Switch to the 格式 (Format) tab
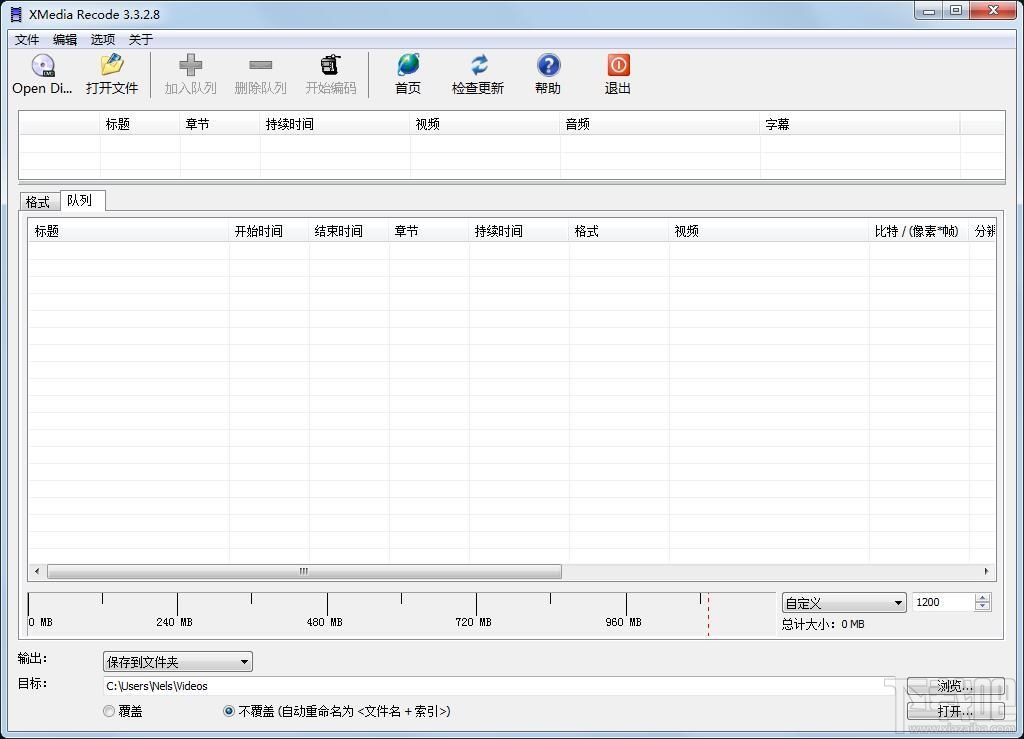 pyautogui.click(x=37, y=200)
